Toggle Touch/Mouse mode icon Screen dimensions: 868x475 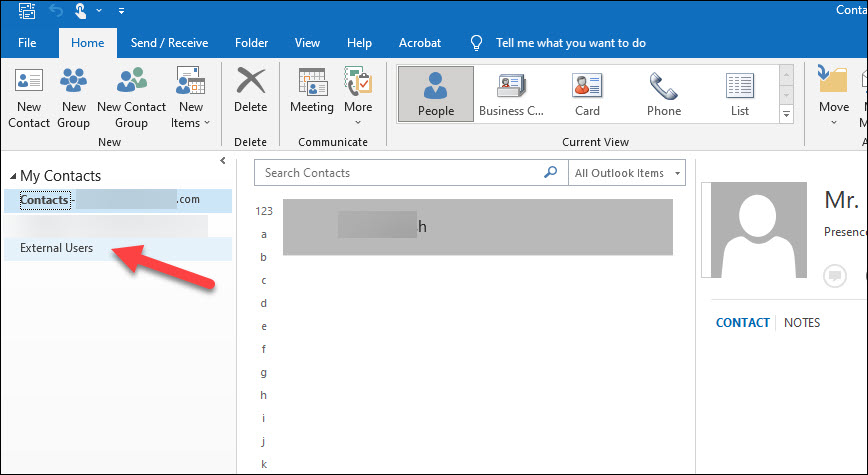point(80,10)
